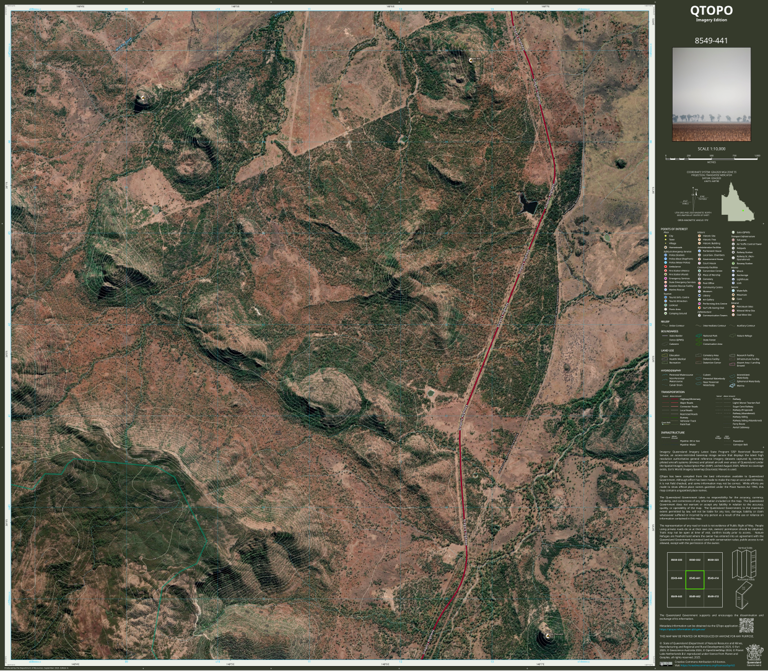
Task: Select the green-highlighted cell in the sheet index grid
Action: (x=695, y=578)
